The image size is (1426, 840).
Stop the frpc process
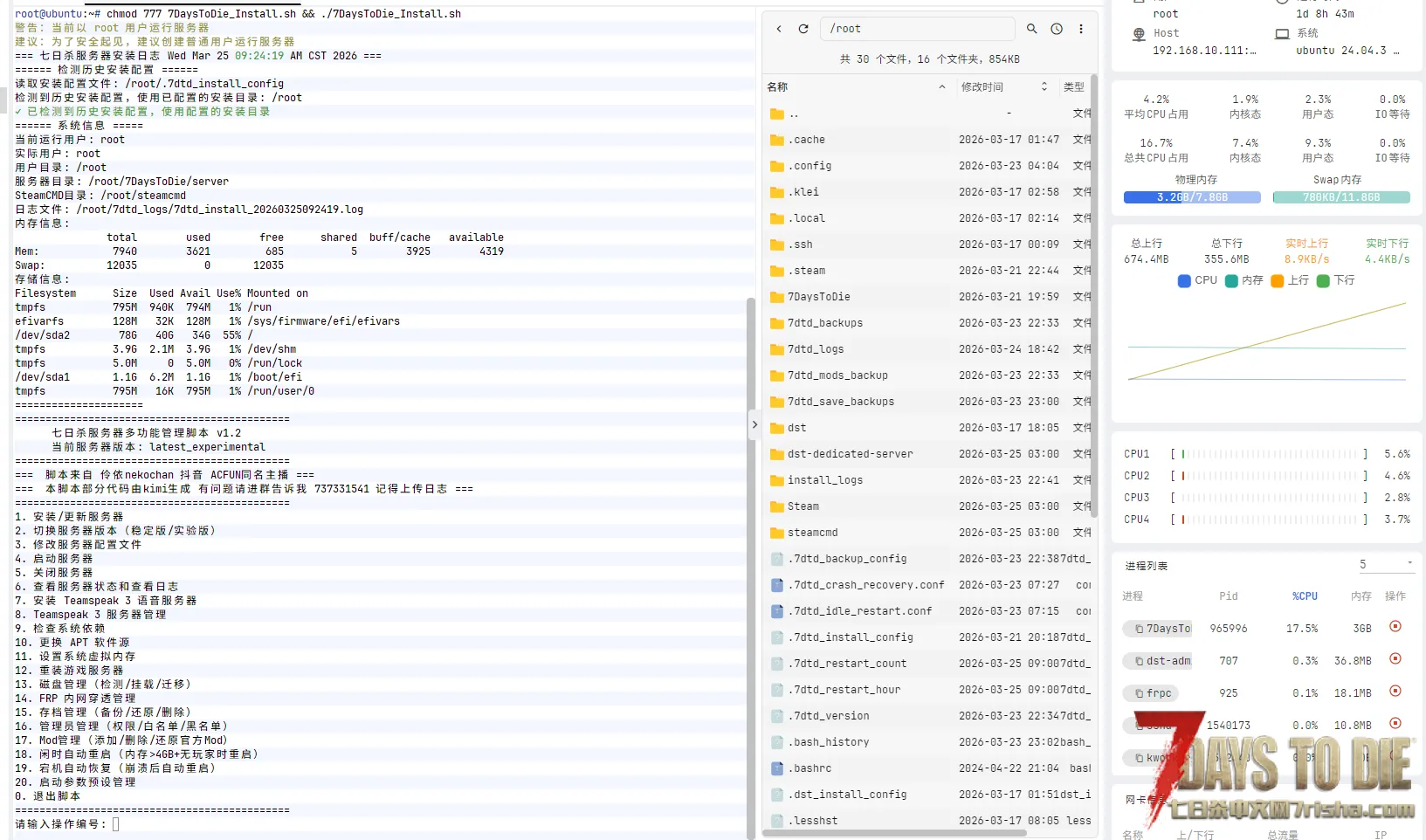coord(1395,692)
